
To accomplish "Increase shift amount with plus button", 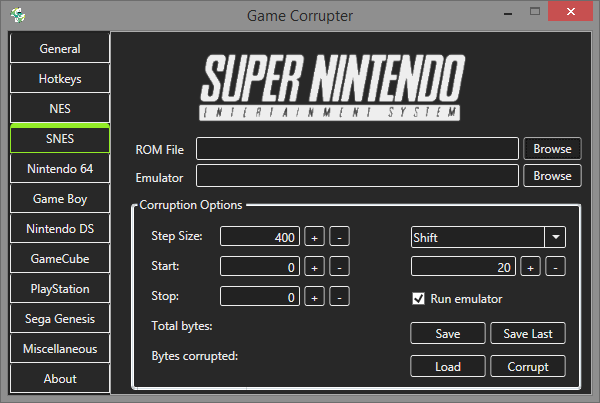I will click(530, 266).
